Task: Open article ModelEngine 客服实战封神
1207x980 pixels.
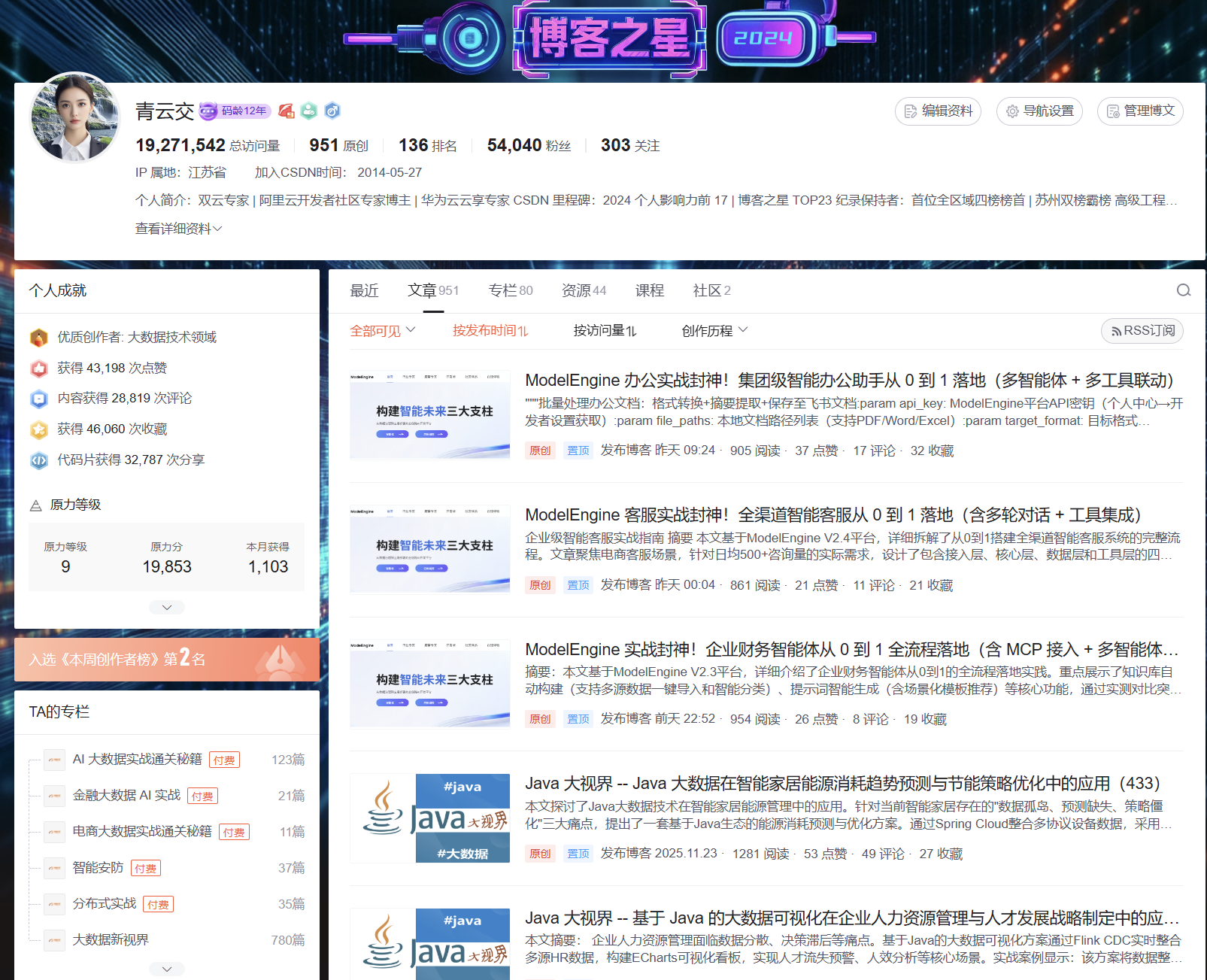Action: point(833,515)
